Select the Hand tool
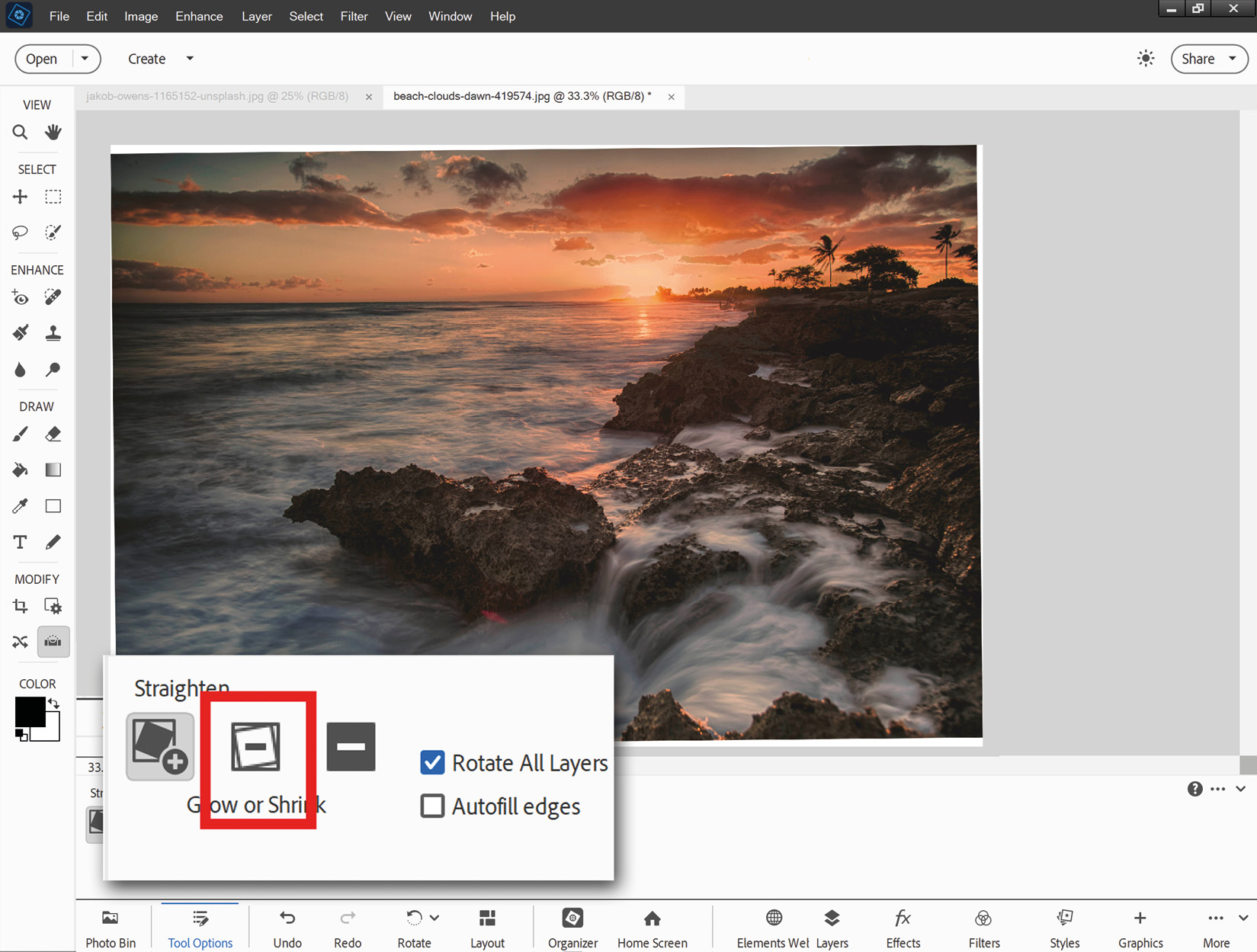 53,132
